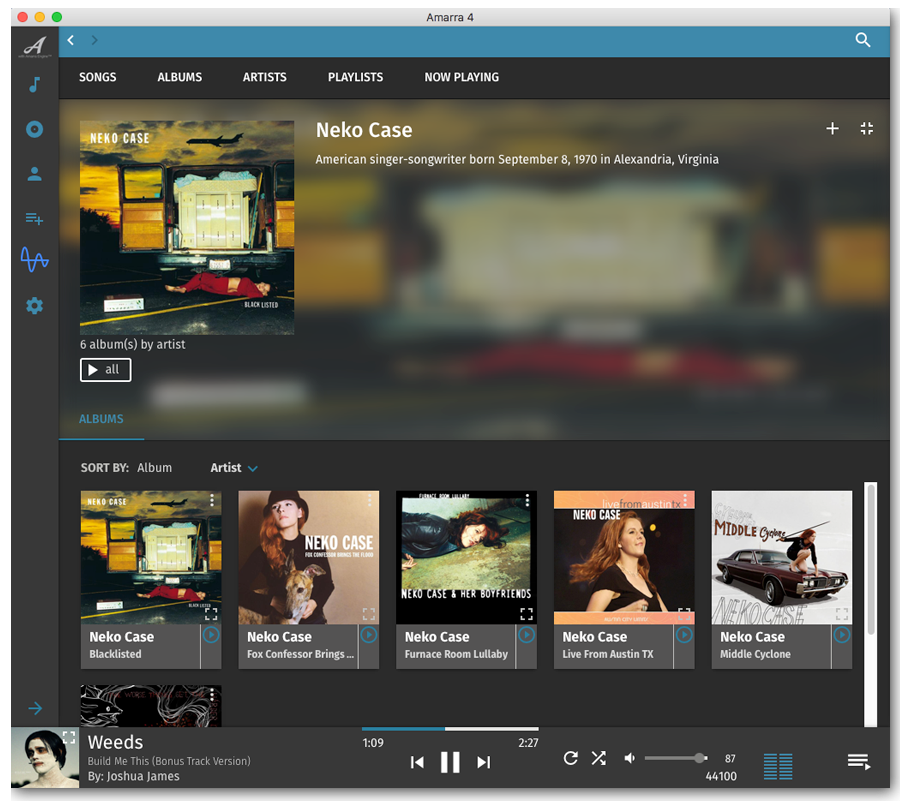Screen dimensions: 900x801
Task: Open the Middle Cyclone album thumbnail
Action: [781, 557]
